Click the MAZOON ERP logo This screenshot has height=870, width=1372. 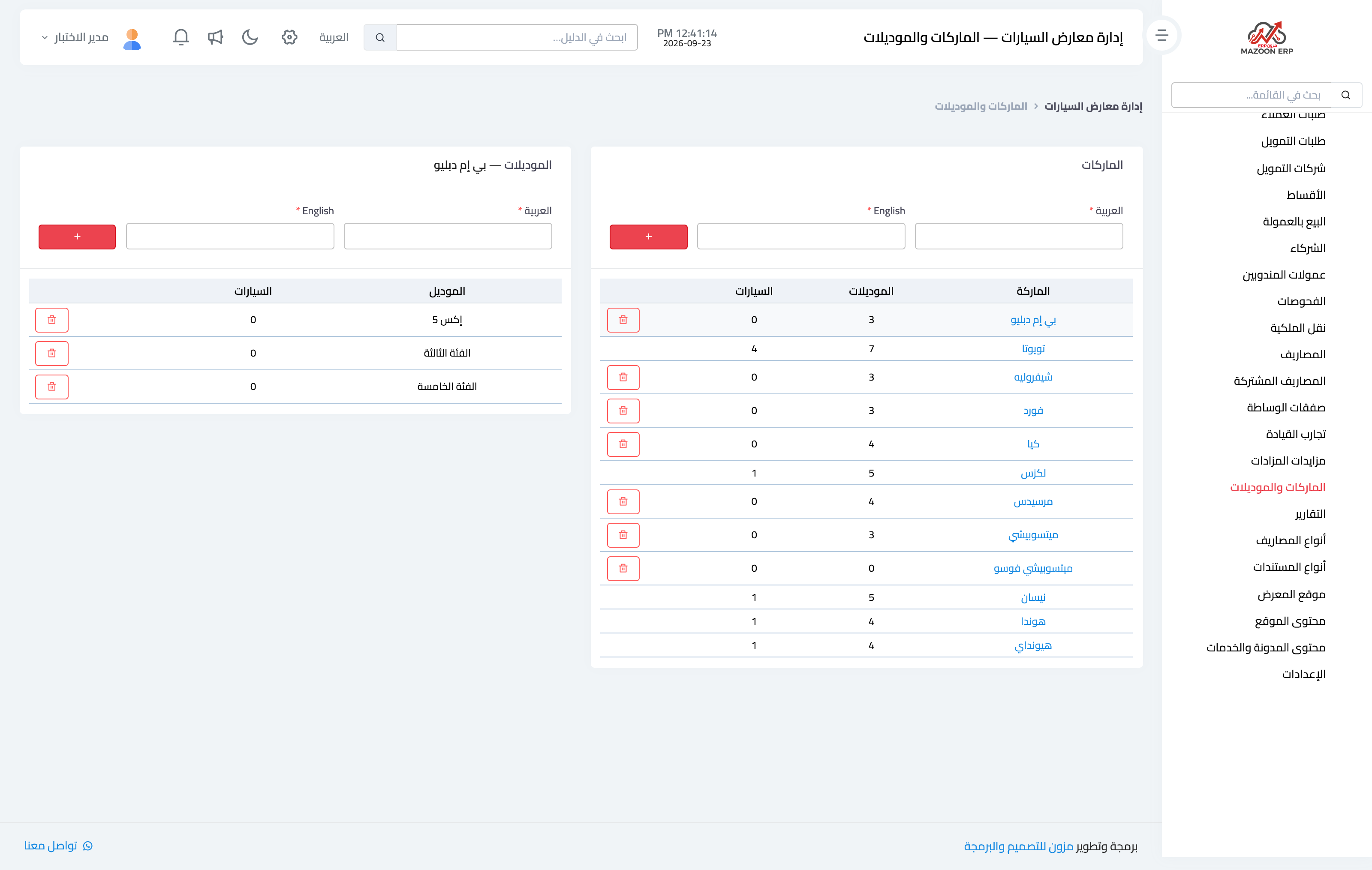coord(1267,38)
